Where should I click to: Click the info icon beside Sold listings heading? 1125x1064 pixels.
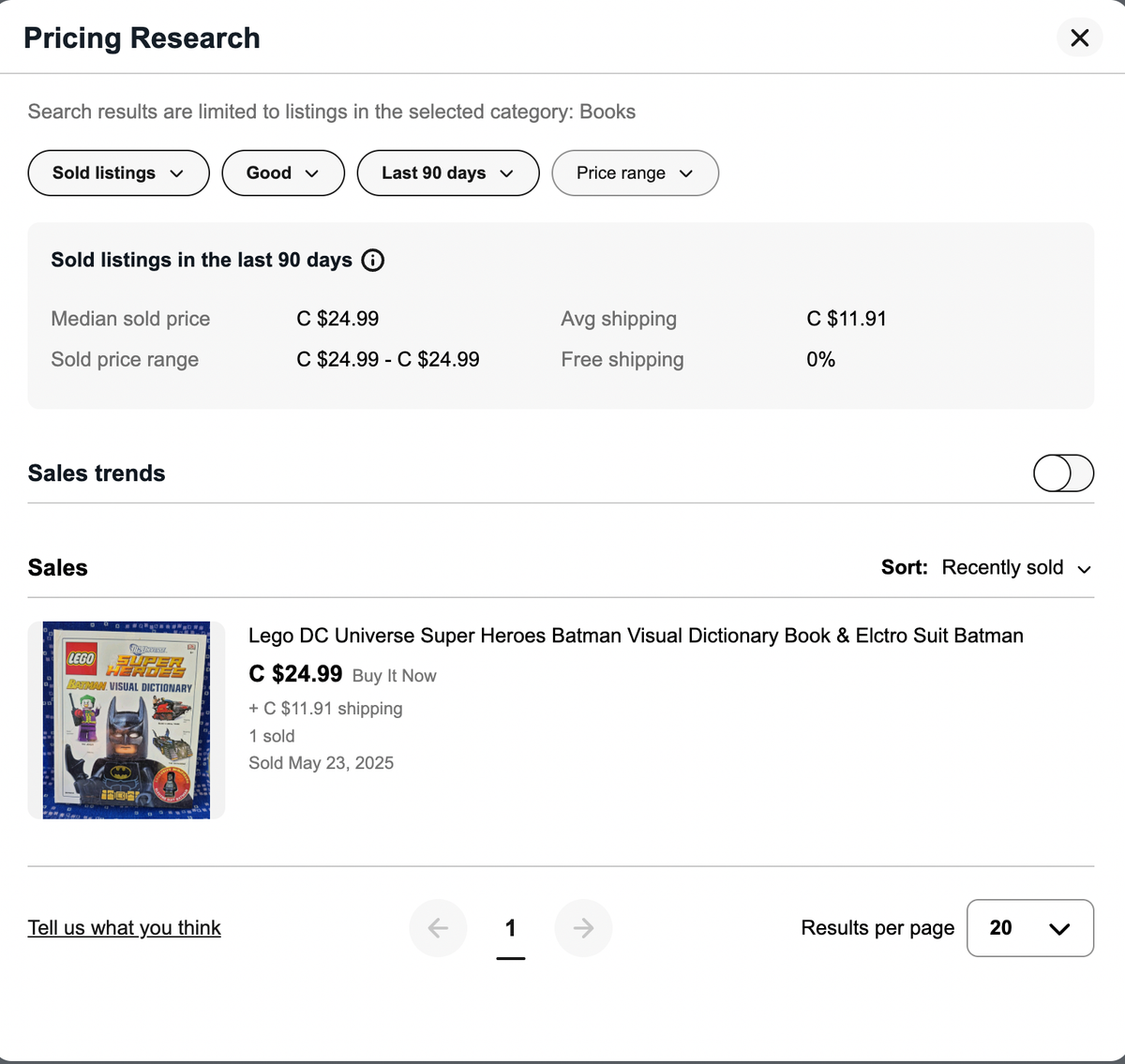tap(373, 261)
